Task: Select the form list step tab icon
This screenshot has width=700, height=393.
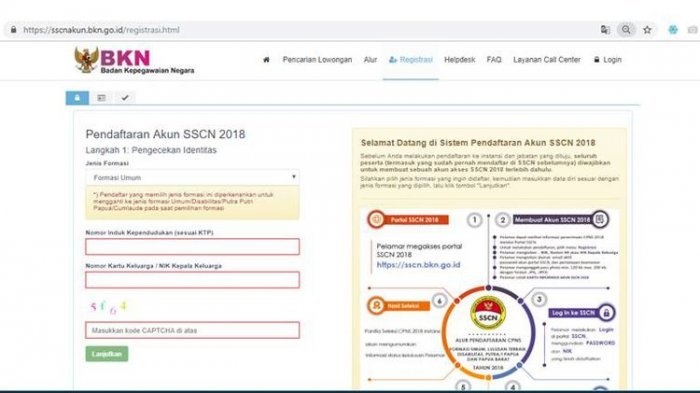Action: (x=101, y=98)
